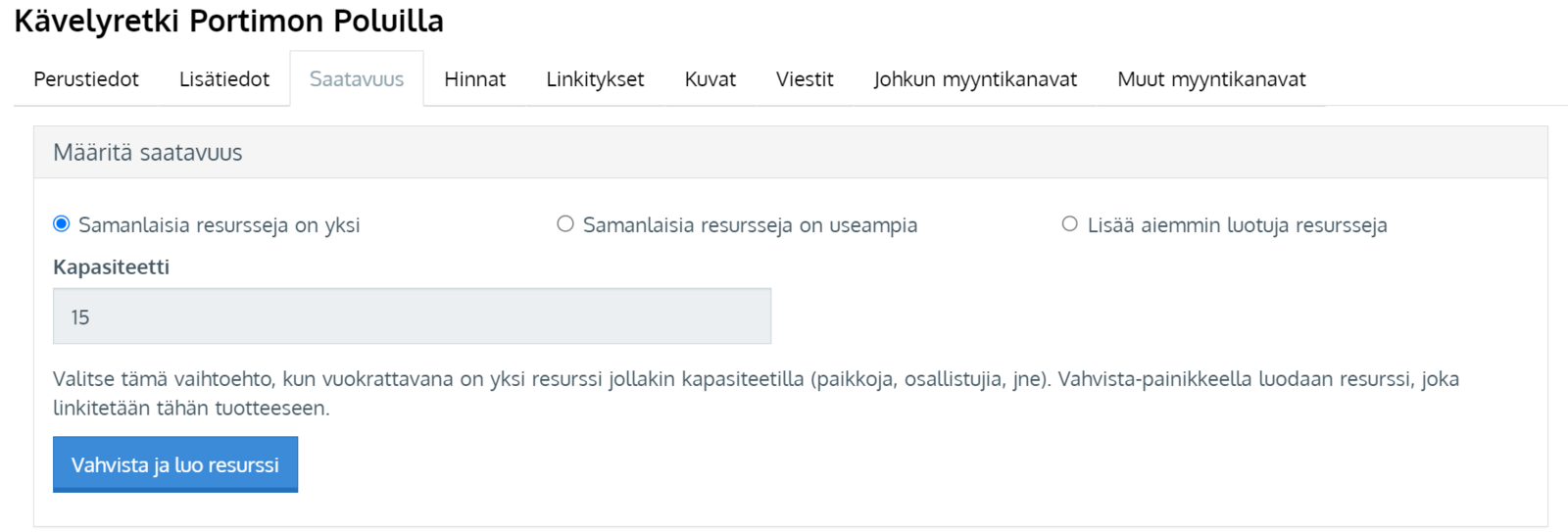This screenshot has width=1568, height=532.
Task: Click the Kapasiteetti input field
Action: click(412, 316)
